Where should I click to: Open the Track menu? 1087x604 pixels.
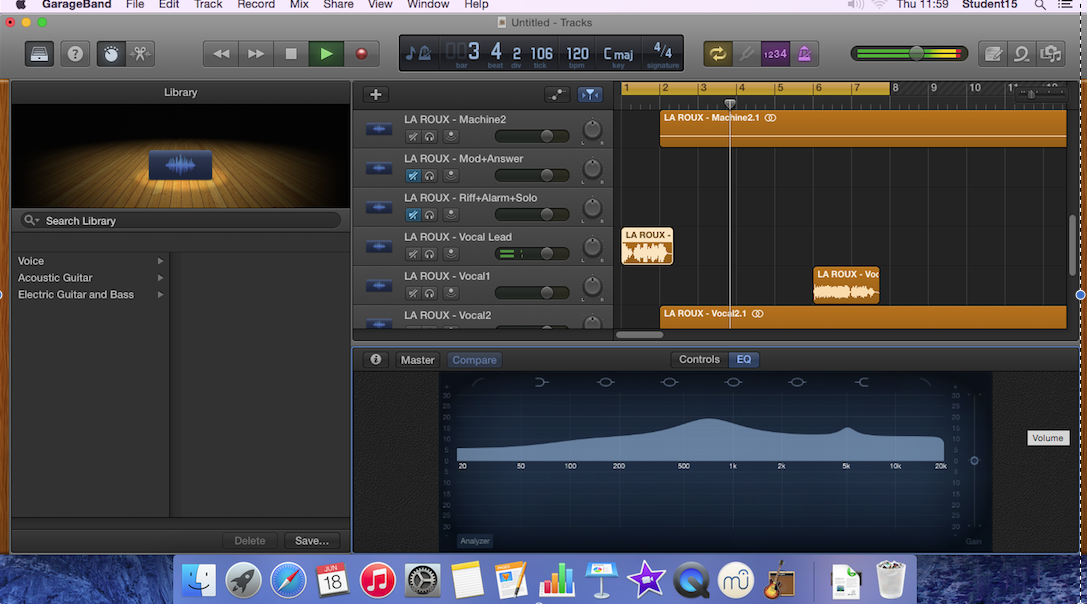(207, 5)
